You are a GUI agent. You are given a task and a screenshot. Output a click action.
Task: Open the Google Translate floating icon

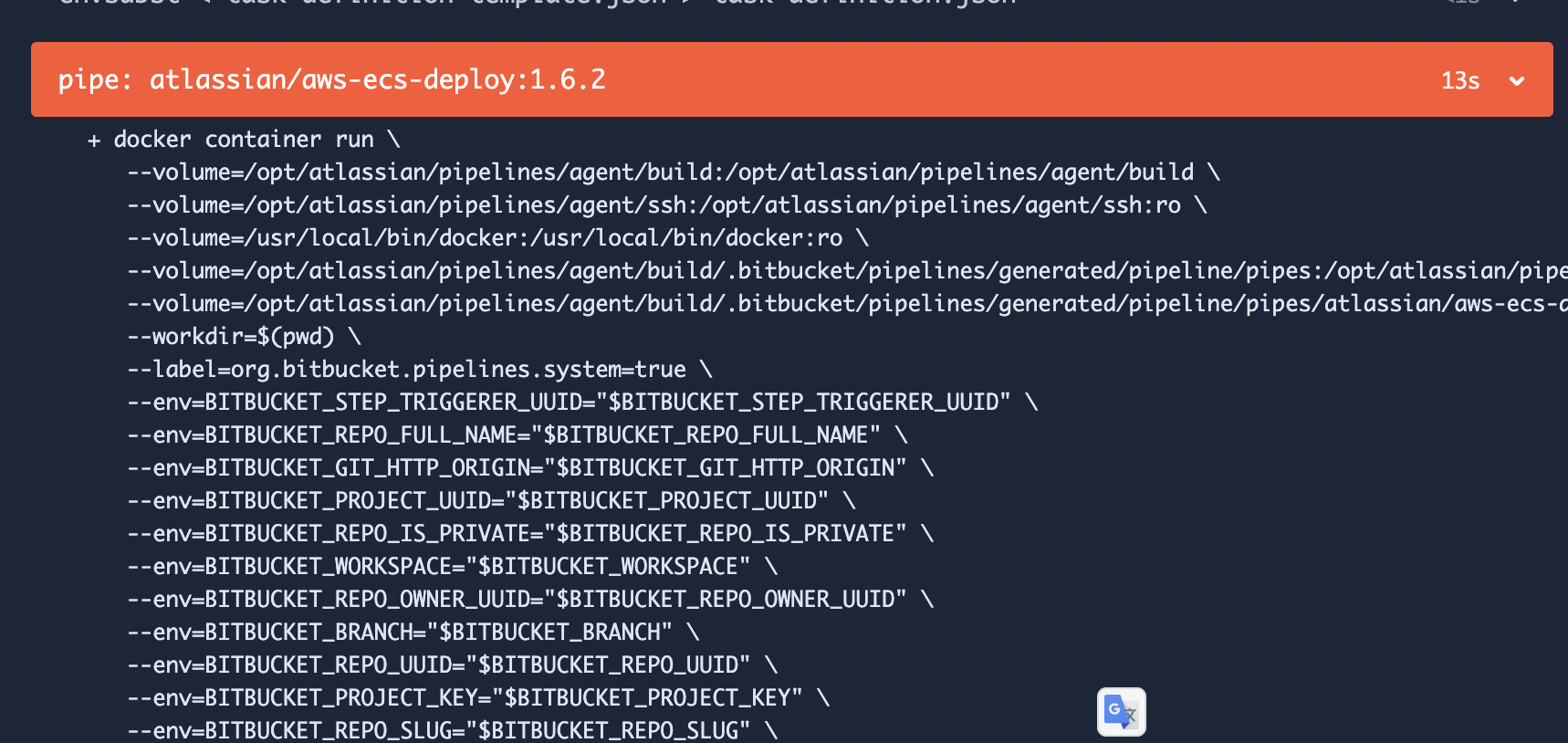(x=1121, y=711)
